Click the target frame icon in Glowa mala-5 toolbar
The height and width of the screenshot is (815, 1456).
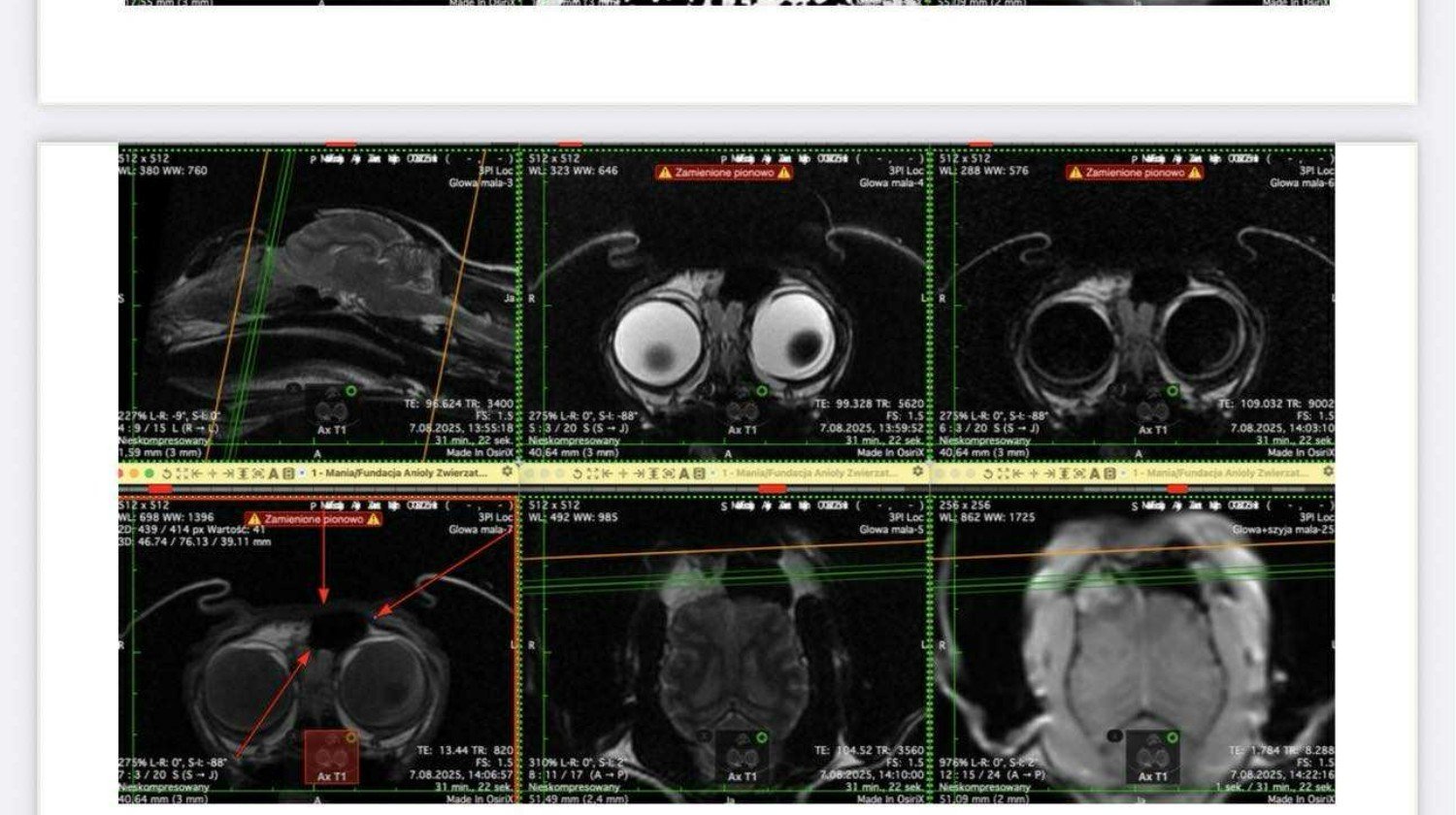tap(668, 473)
